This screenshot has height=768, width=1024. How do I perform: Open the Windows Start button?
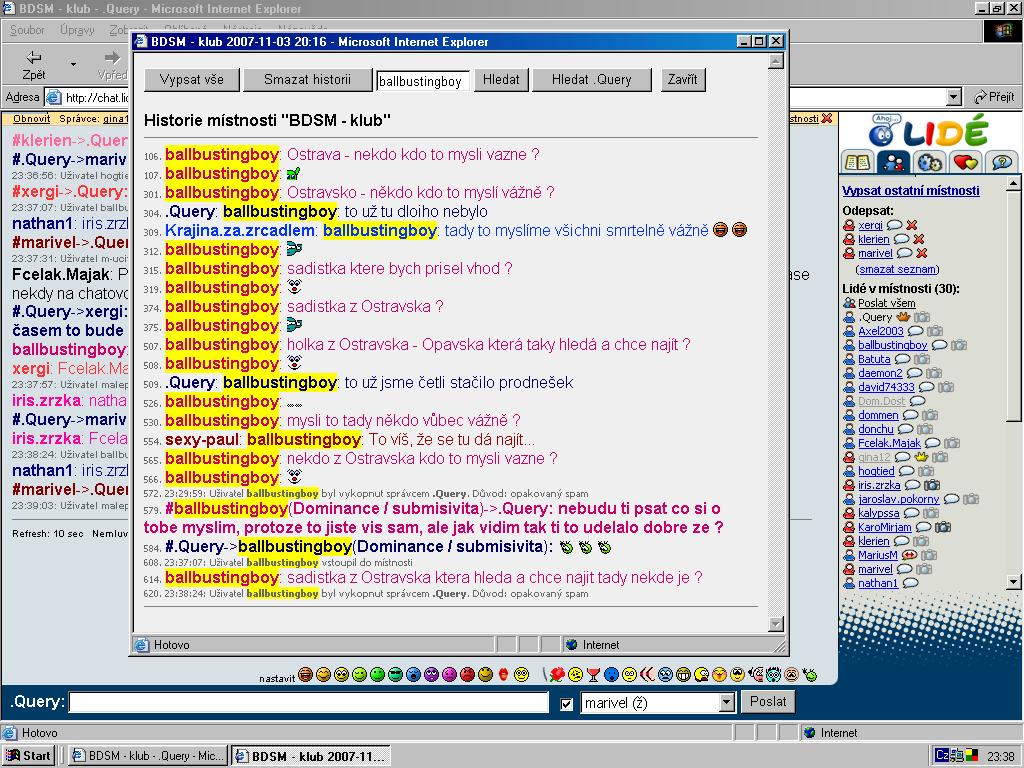point(29,756)
